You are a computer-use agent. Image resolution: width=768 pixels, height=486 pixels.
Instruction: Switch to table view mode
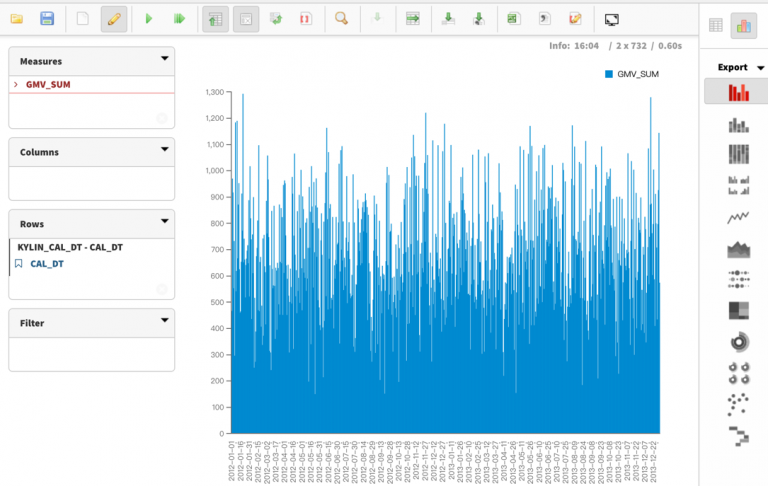pos(714,26)
